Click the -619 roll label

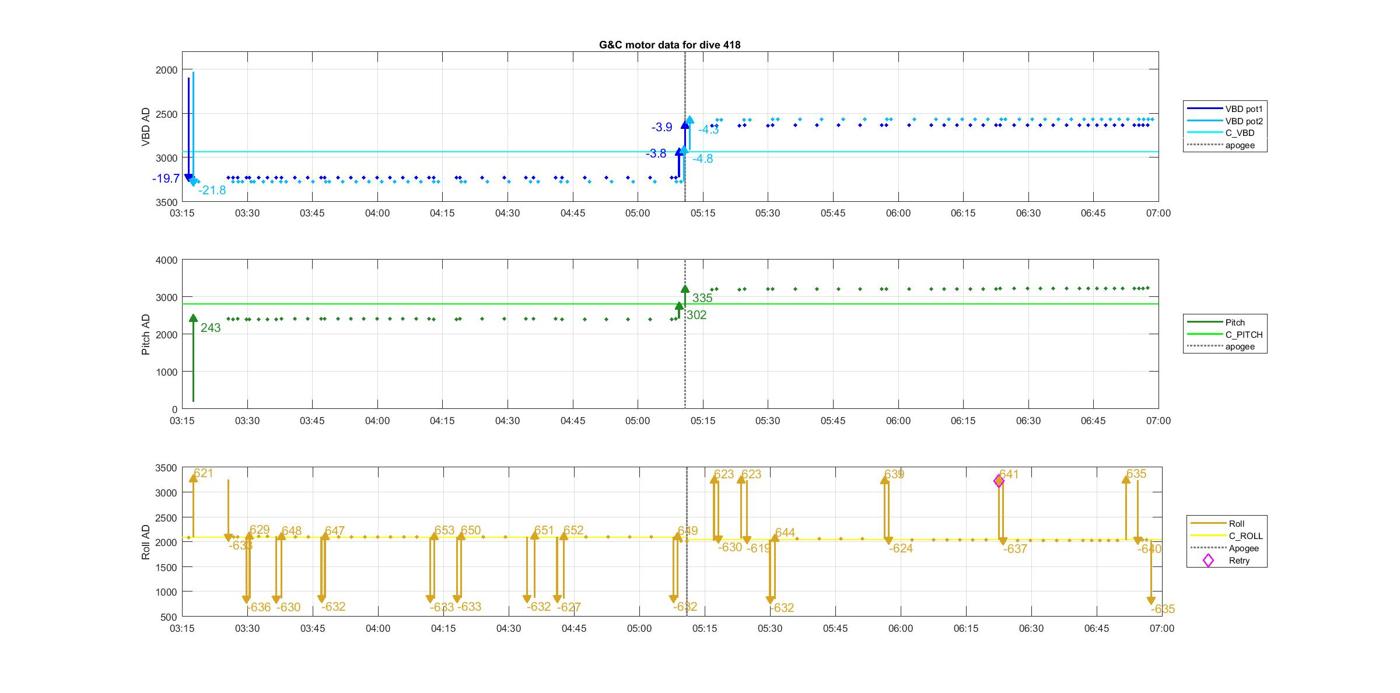(x=760, y=548)
